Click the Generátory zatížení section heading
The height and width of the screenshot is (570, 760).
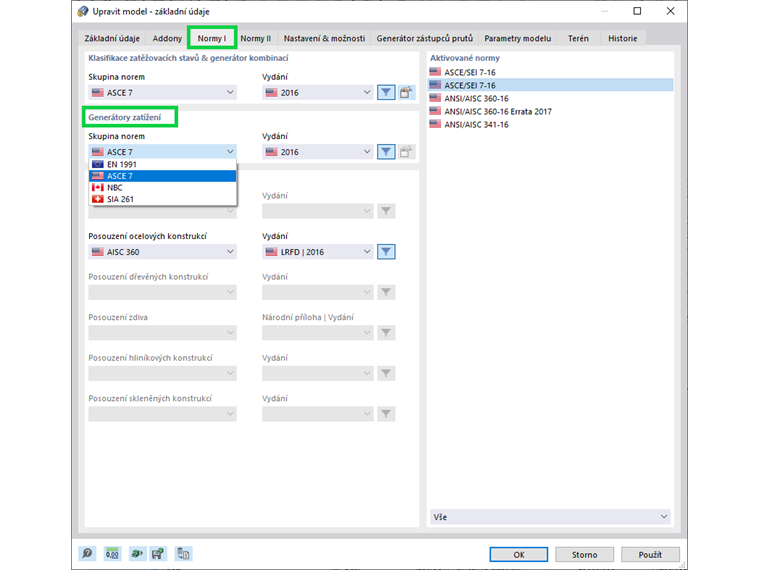point(125,117)
